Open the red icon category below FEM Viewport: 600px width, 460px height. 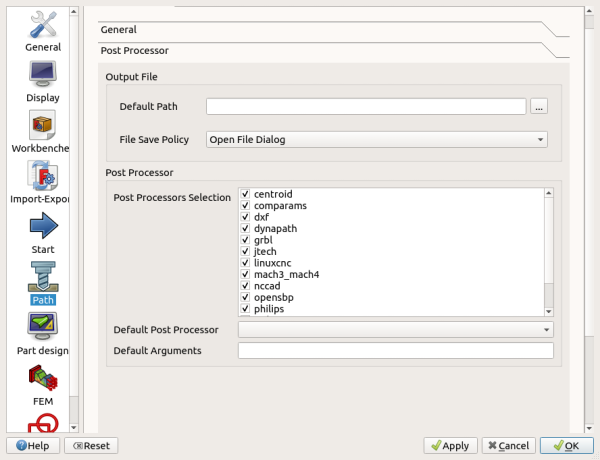point(43,423)
